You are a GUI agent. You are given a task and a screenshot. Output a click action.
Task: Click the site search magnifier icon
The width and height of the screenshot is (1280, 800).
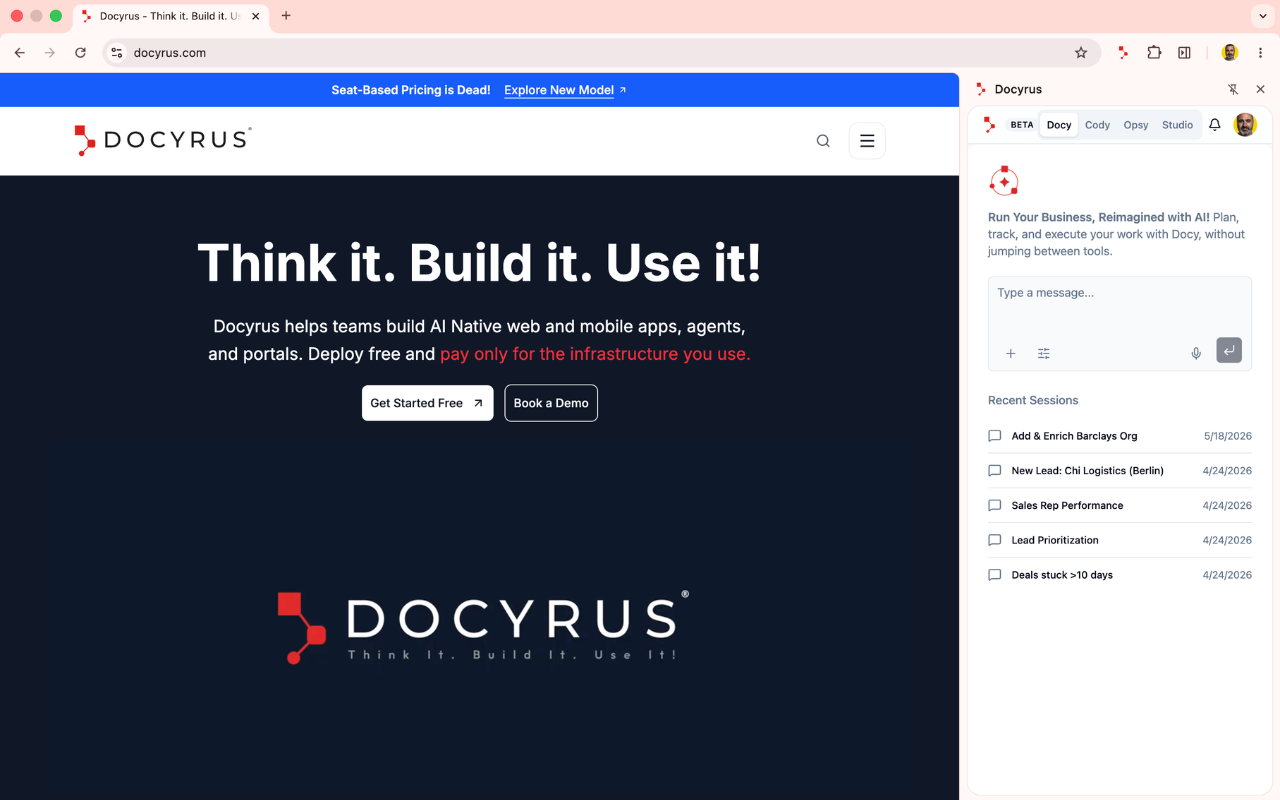click(x=823, y=141)
